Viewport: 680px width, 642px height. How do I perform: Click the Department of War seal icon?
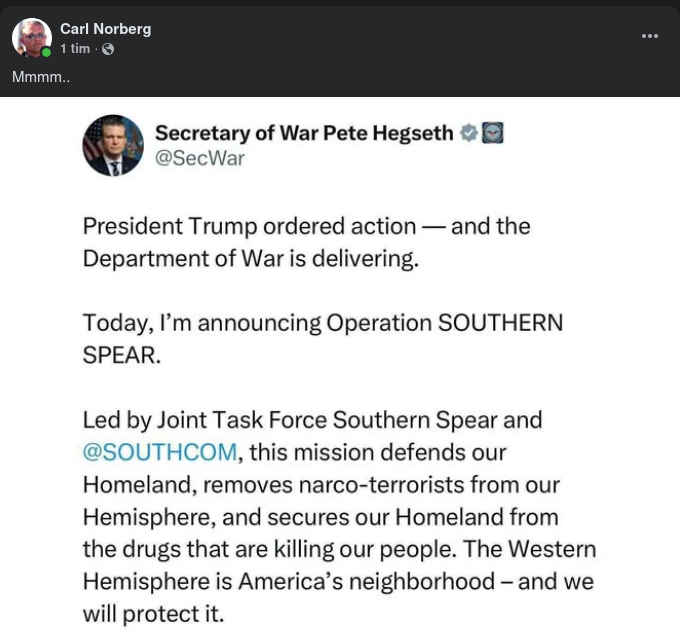(x=492, y=133)
